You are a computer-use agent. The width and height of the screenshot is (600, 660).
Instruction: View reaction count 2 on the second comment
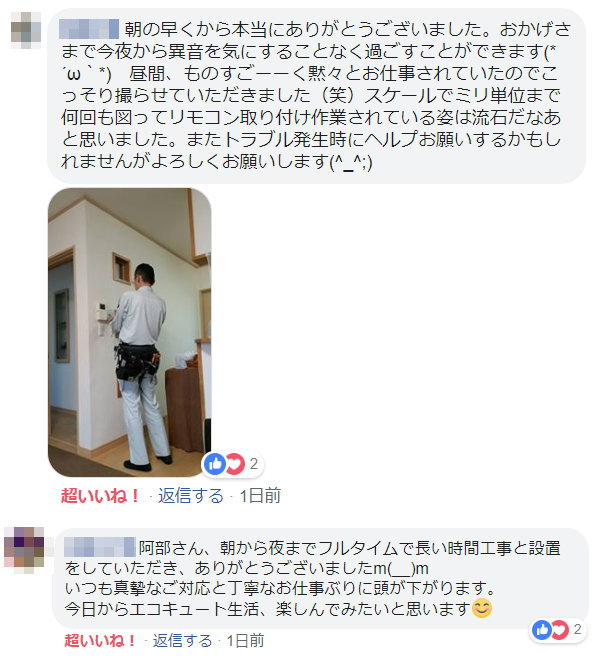pos(577,630)
